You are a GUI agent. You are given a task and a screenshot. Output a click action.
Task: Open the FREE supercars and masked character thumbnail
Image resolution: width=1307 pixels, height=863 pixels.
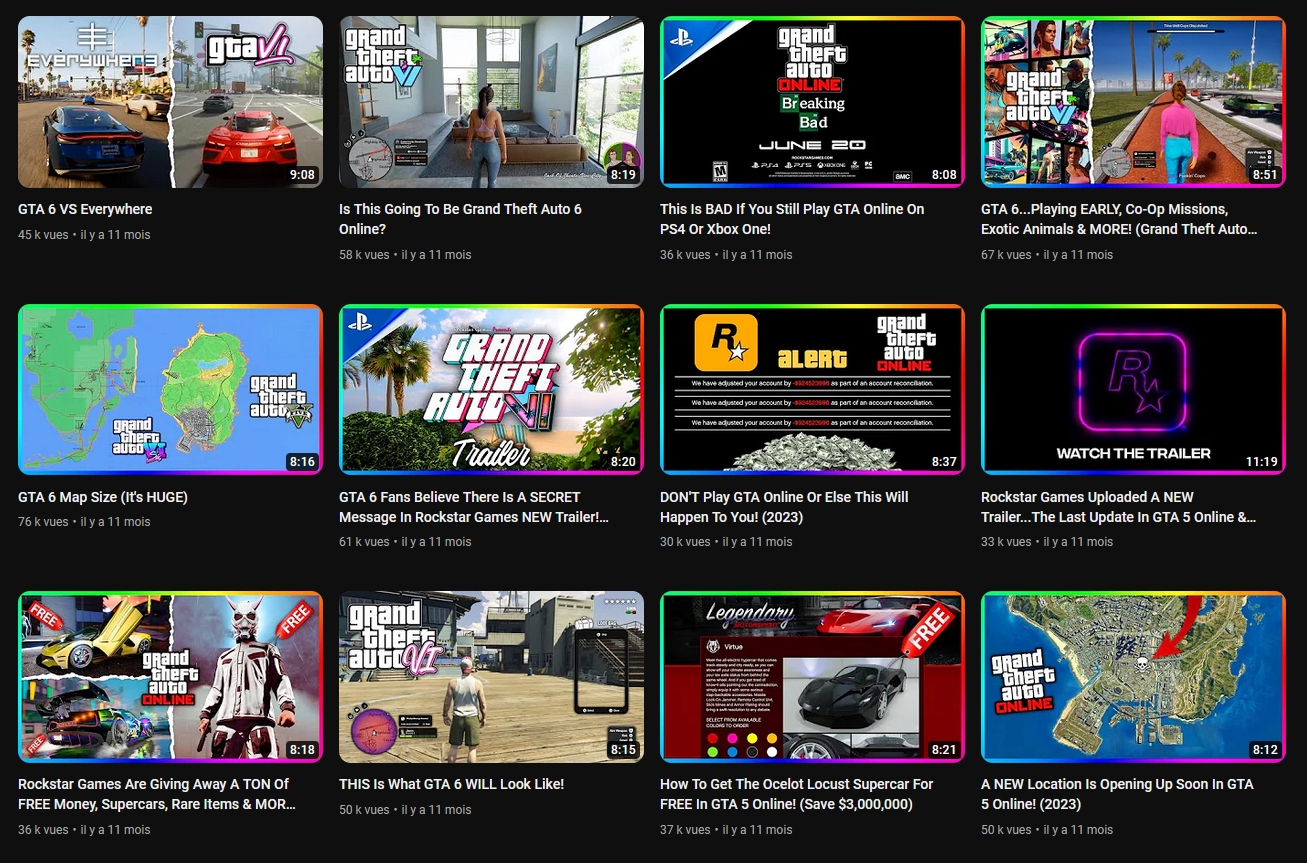(x=170, y=677)
